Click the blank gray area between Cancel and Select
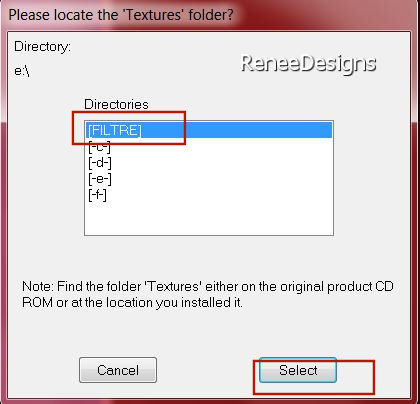Image resolution: width=420 pixels, height=404 pixels. pos(208,370)
